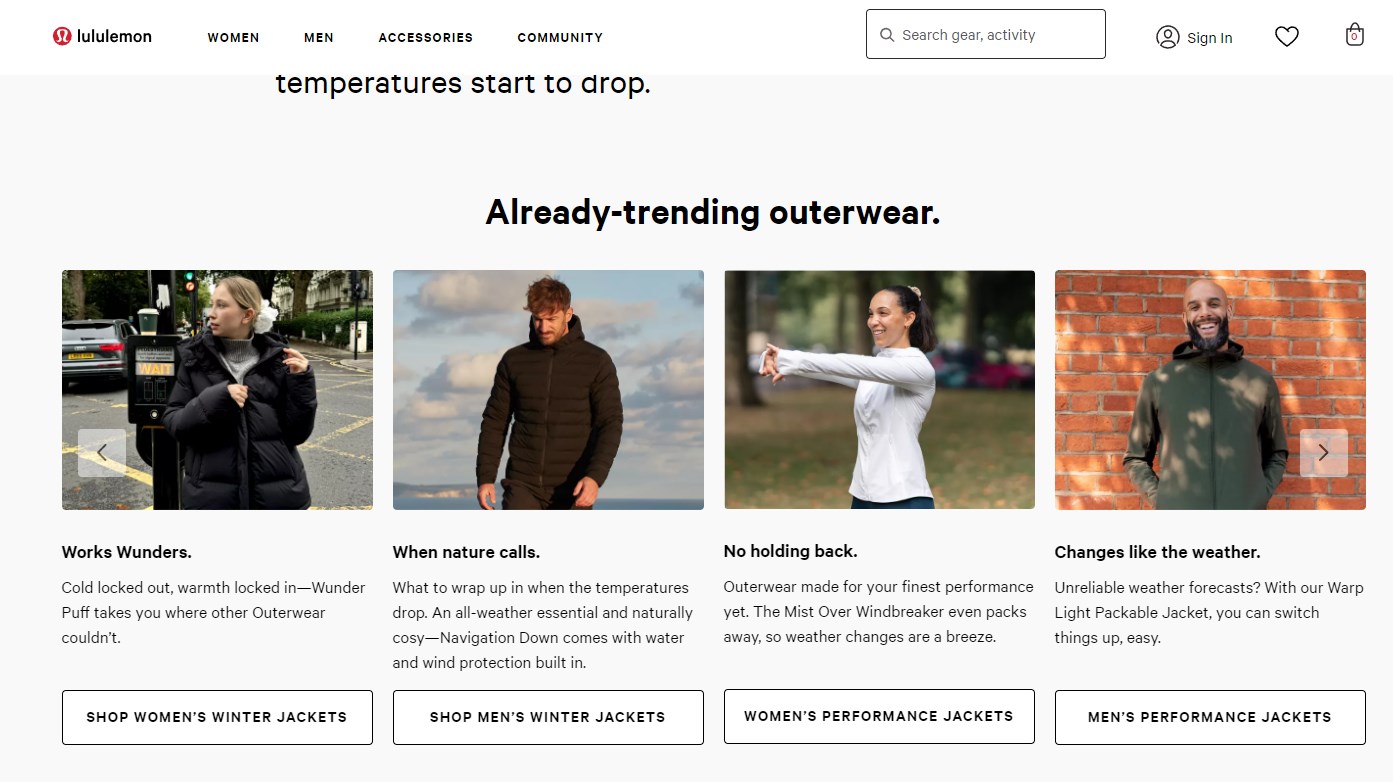Click Men's Performance Jackets button
The width and height of the screenshot is (1393, 782).
(1210, 717)
